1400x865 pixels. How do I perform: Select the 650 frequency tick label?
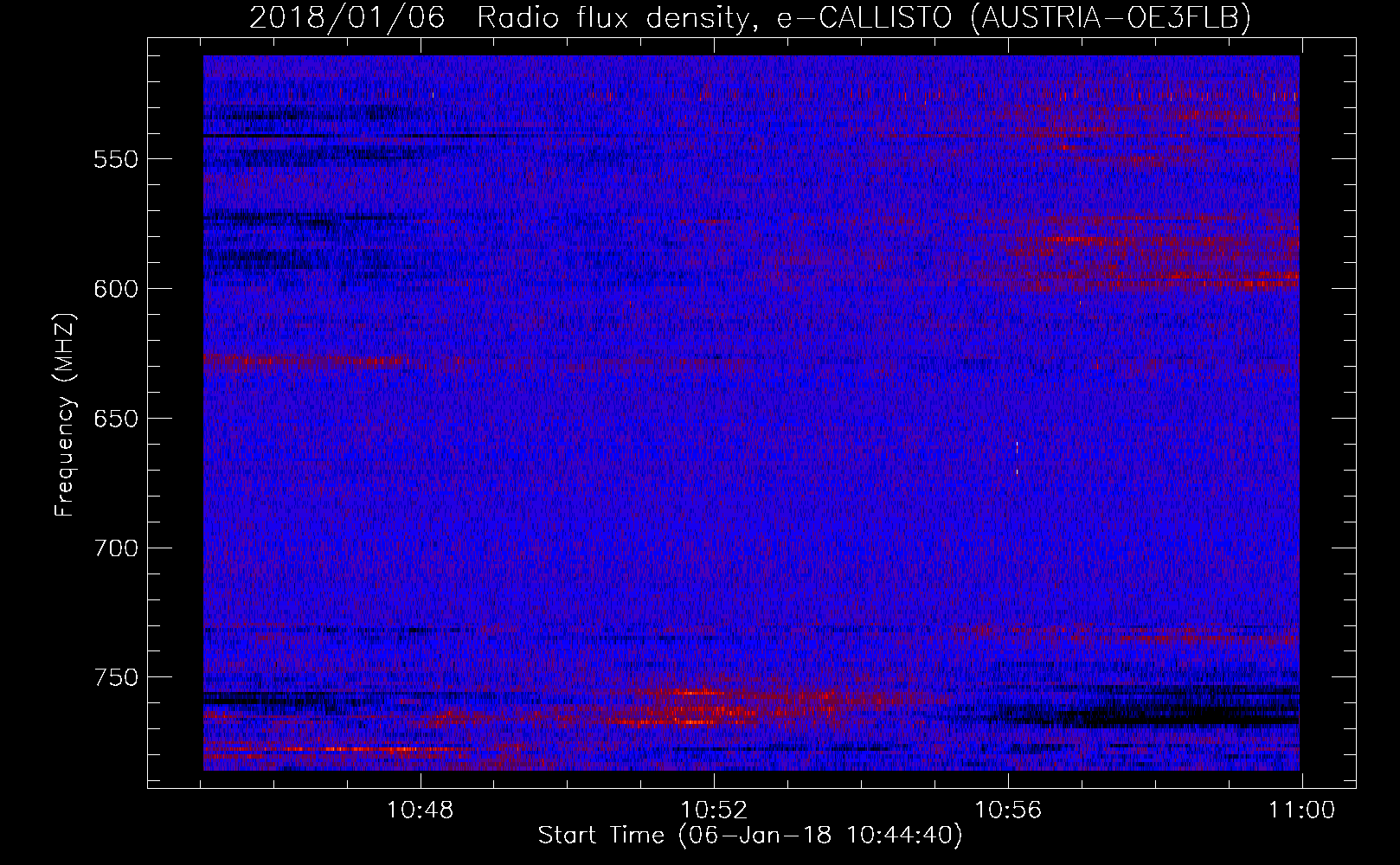[116, 419]
